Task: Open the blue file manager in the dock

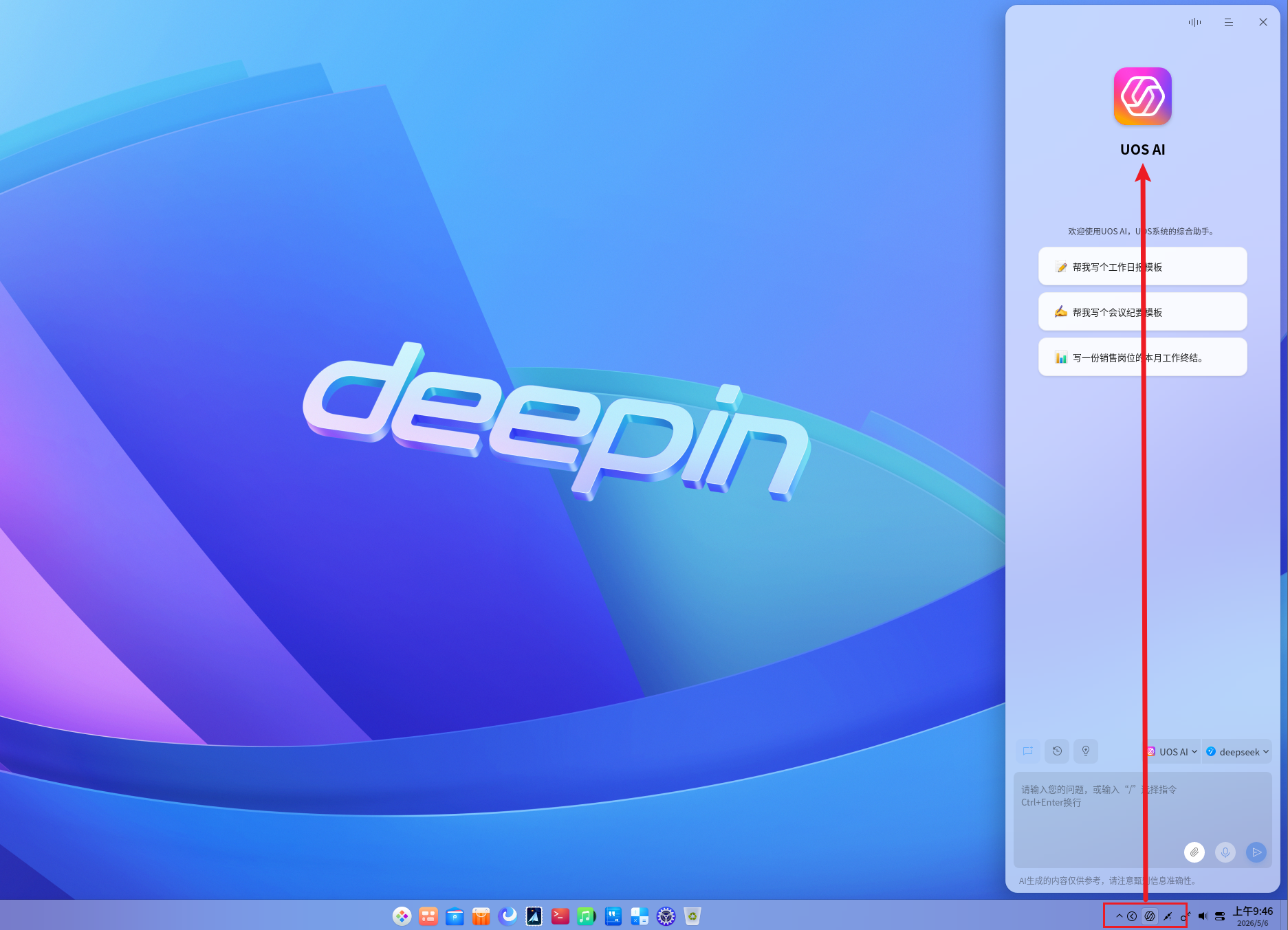Action: coord(455,916)
